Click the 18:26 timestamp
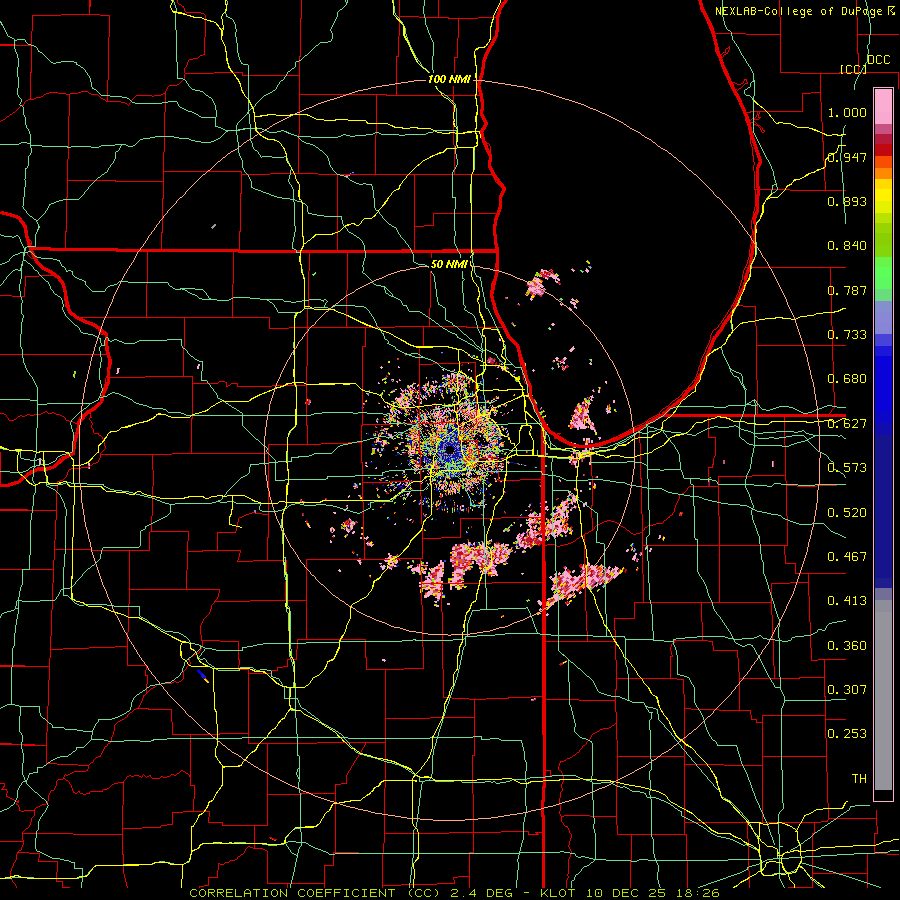 click(700, 893)
